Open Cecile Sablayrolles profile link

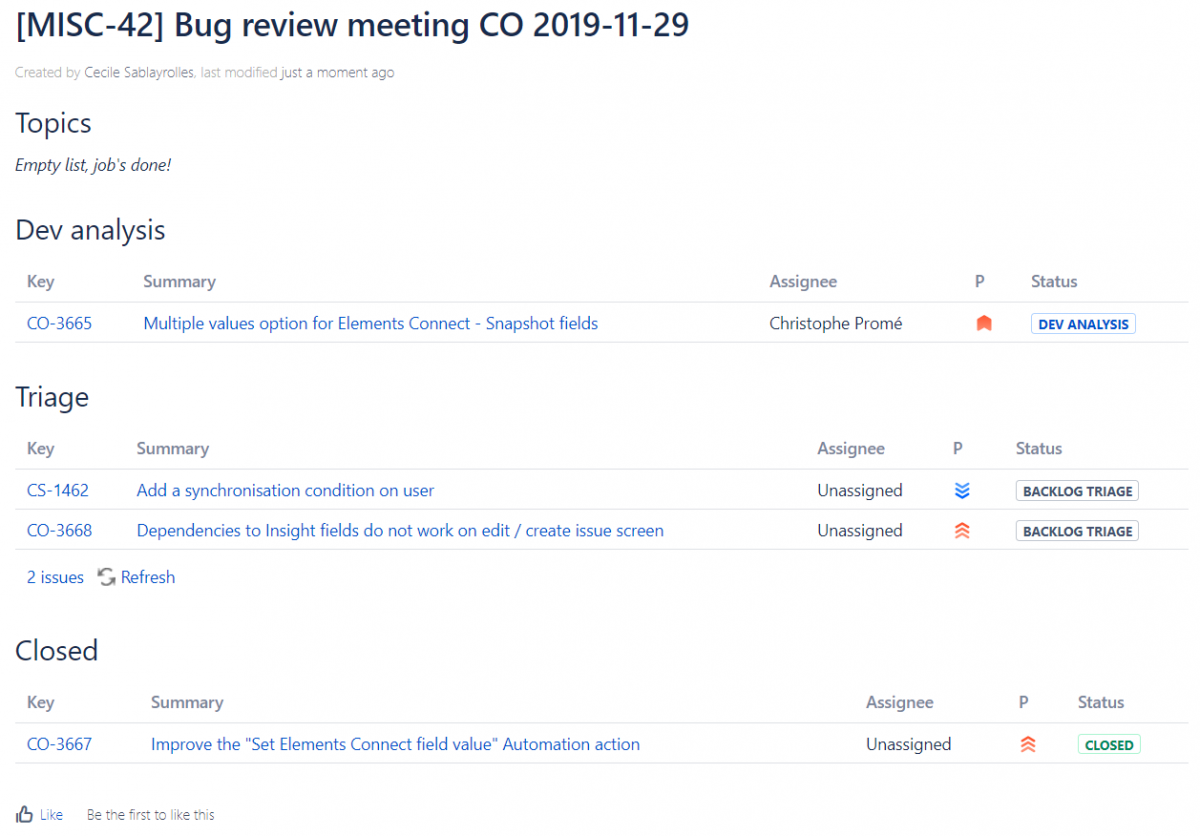point(139,72)
